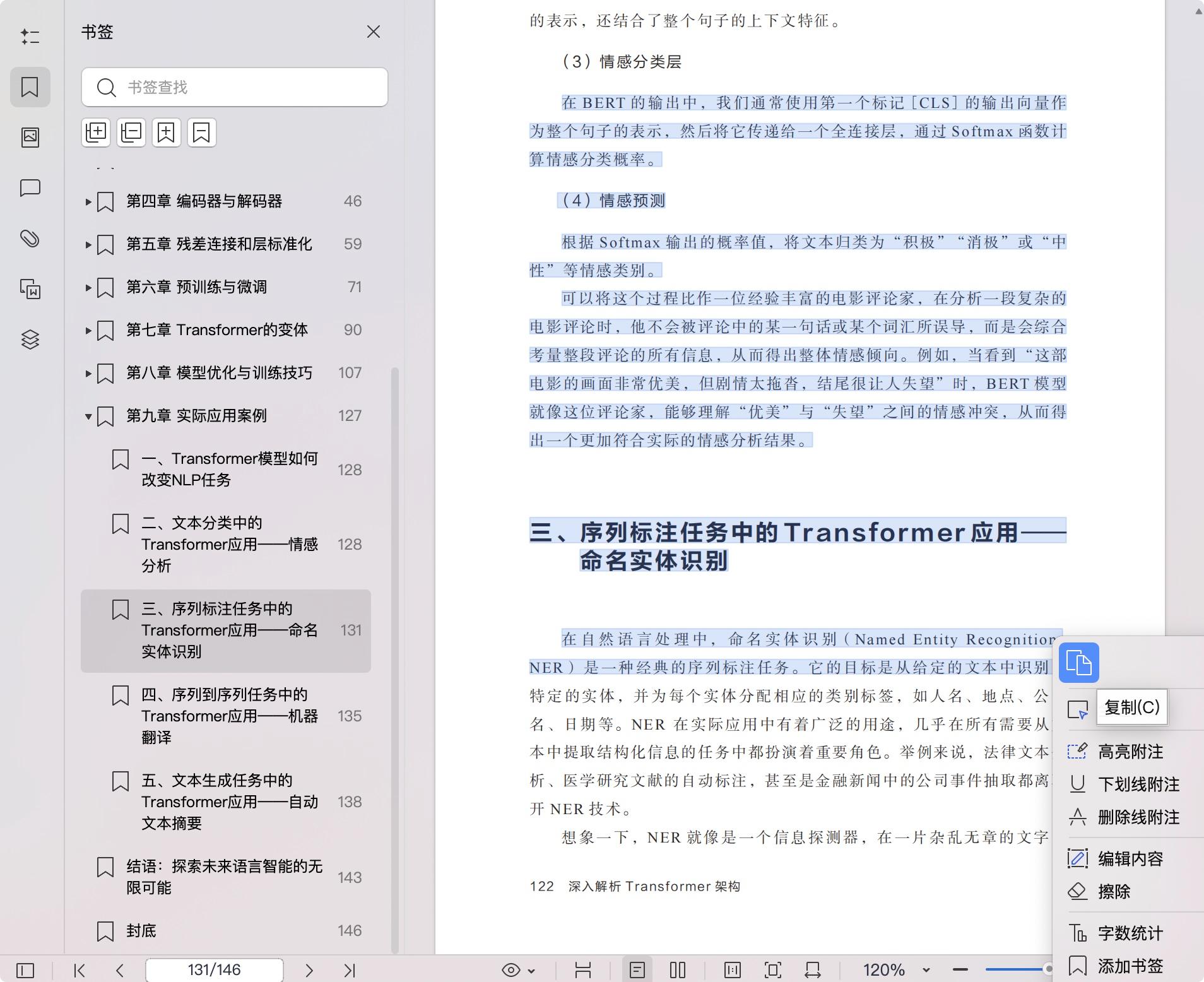Select two-page view mode
The width and height of the screenshot is (1204, 982).
pyautogui.click(x=678, y=970)
